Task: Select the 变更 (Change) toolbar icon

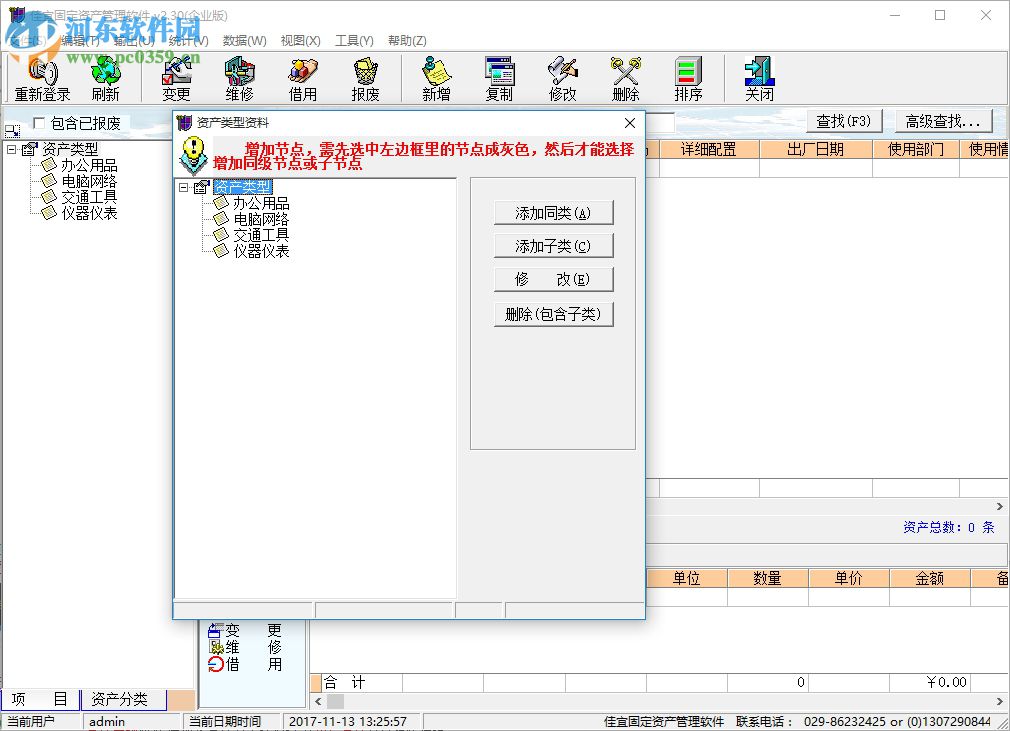Action: (175, 78)
